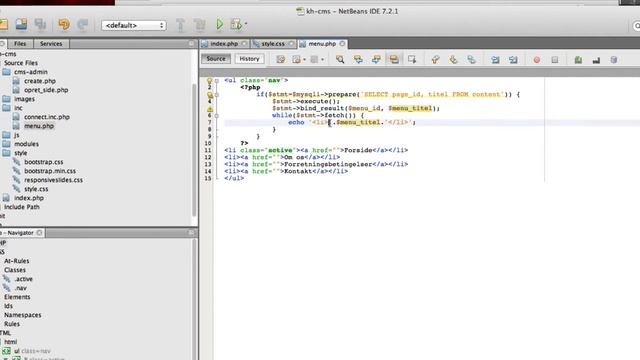
Task: Click the Find Selection magnifier icon
Action: click(340, 60)
